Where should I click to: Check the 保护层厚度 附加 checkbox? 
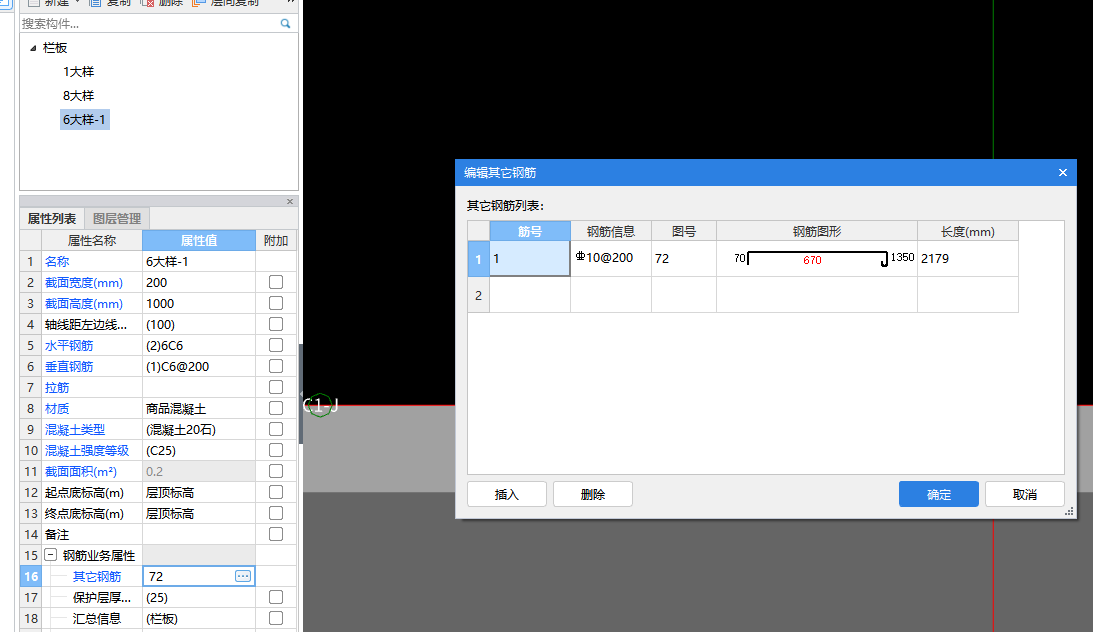(276, 597)
